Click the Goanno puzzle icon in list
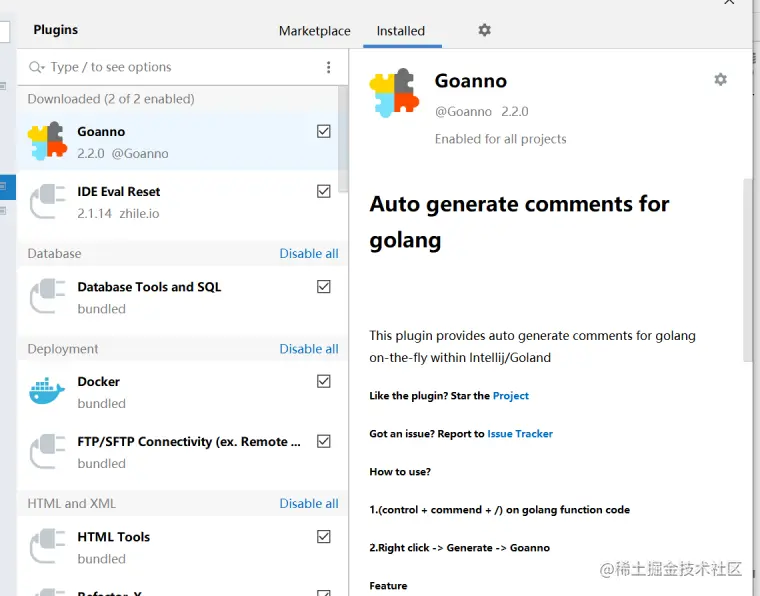This screenshot has height=596, width=760. tap(47, 141)
